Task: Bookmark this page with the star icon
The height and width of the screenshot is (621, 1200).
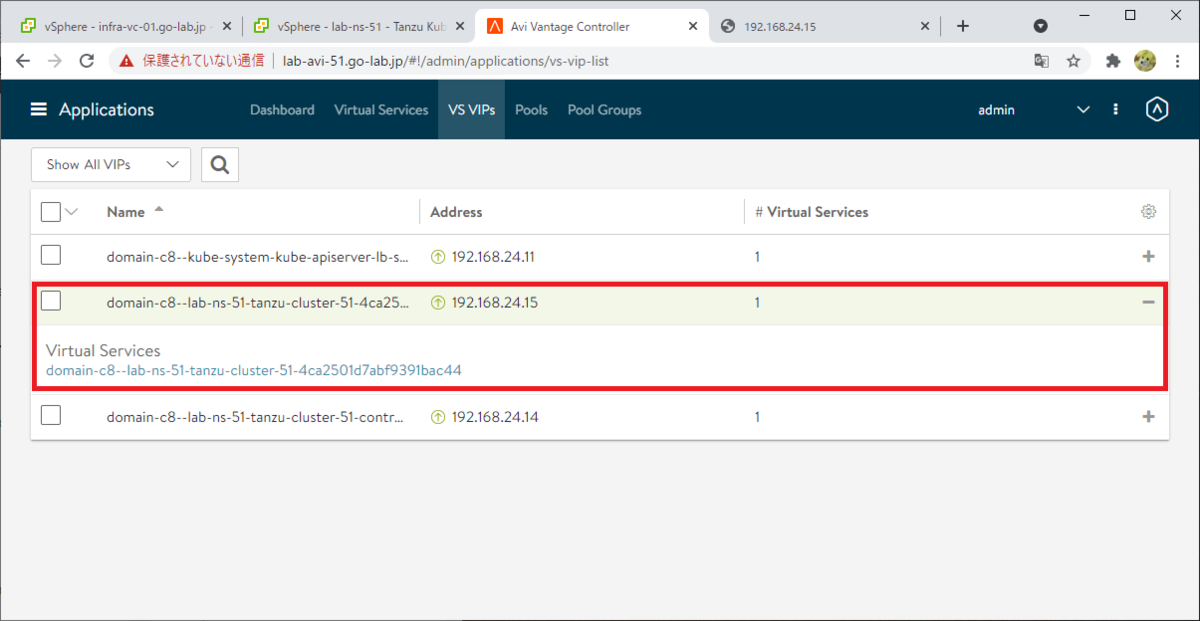Action: 1074,61
